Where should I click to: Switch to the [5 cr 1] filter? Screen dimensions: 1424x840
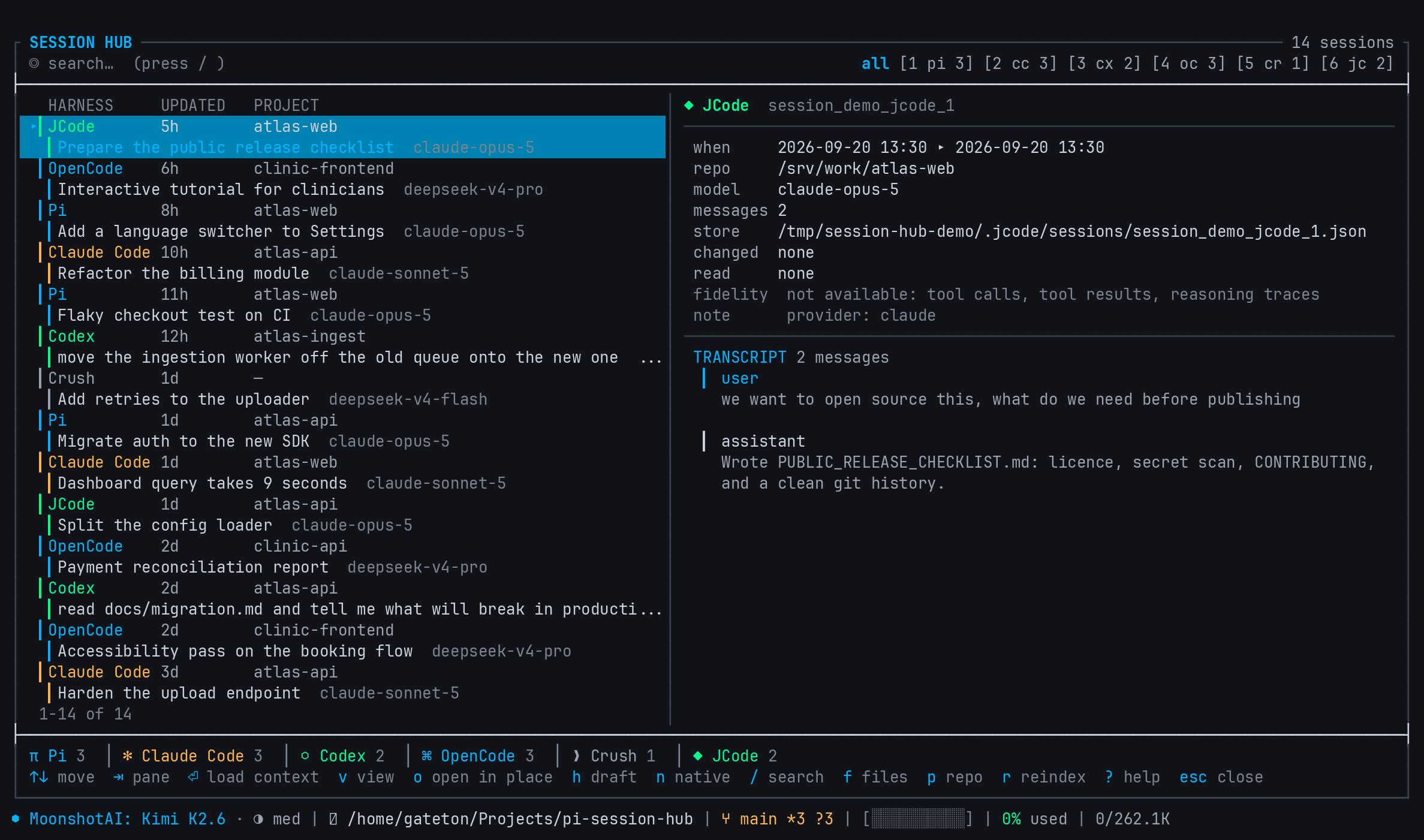(x=1273, y=64)
